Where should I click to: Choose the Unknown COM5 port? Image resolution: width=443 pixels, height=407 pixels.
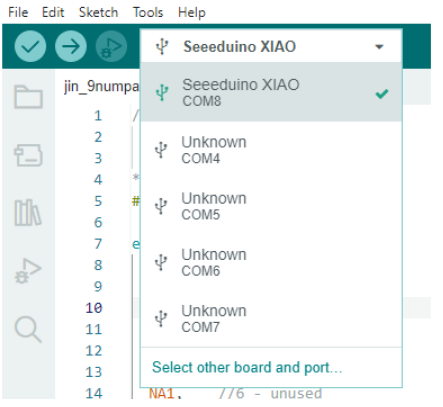(x=271, y=206)
